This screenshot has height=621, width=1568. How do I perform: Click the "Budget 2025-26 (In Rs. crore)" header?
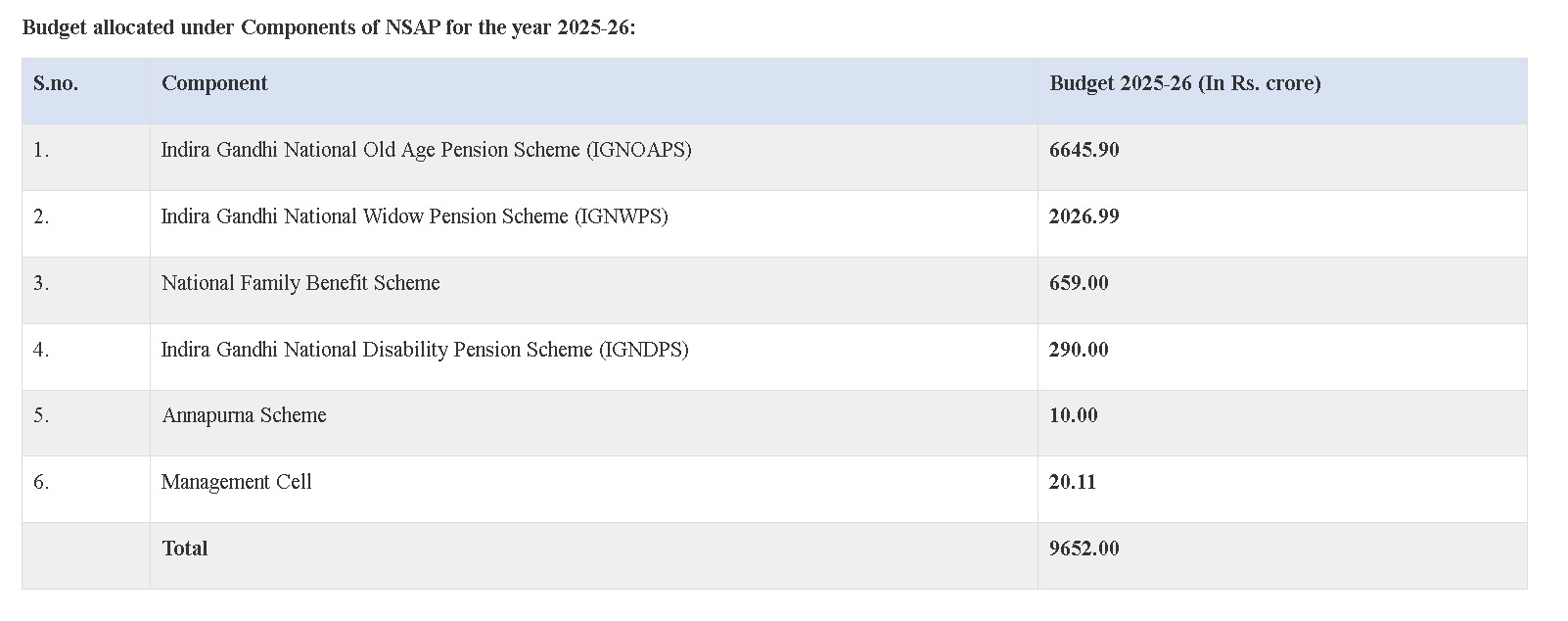click(x=1184, y=83)
